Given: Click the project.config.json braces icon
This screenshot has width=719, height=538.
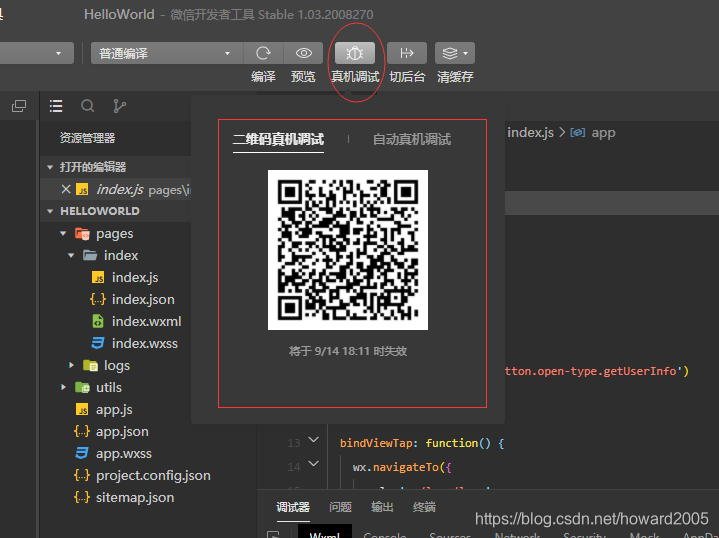Looking at the screenshot, I should (x=82, y=476).
